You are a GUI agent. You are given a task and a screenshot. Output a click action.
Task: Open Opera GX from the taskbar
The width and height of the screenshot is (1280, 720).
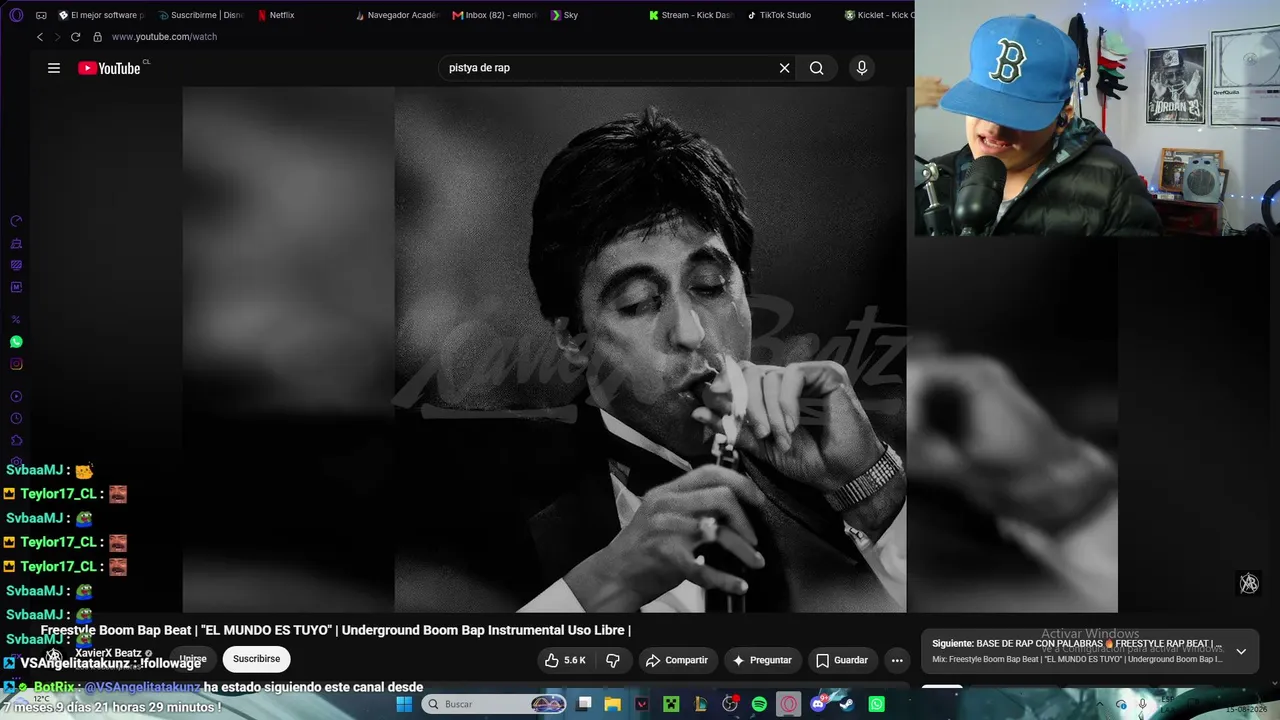pyautogui.click(x=789, y=704)
